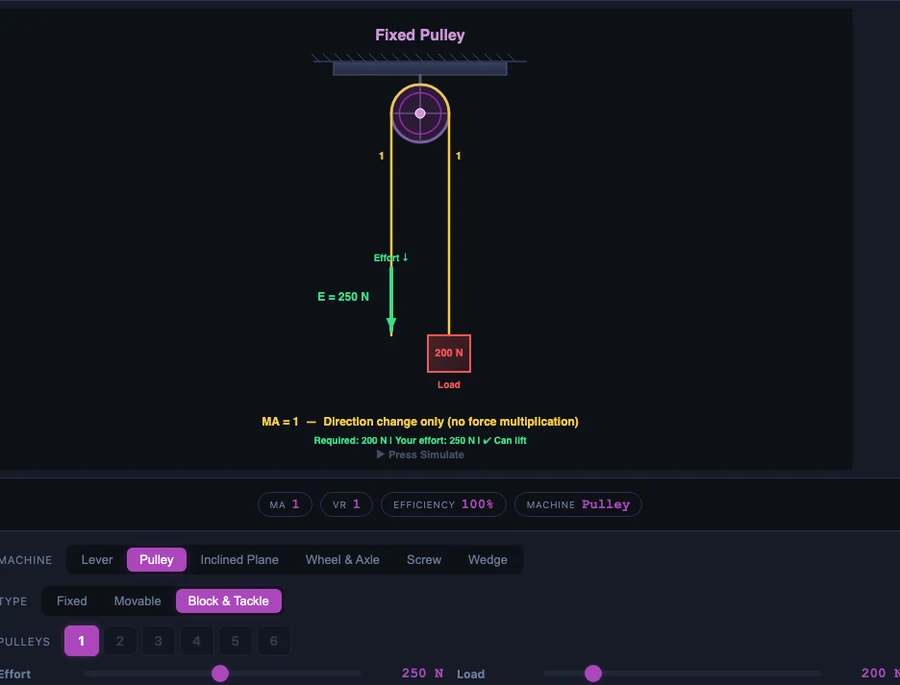Choose 1 pulley button
Image resolution: width=900 pixels, height=685 pixels.
[x=82, y=641]
